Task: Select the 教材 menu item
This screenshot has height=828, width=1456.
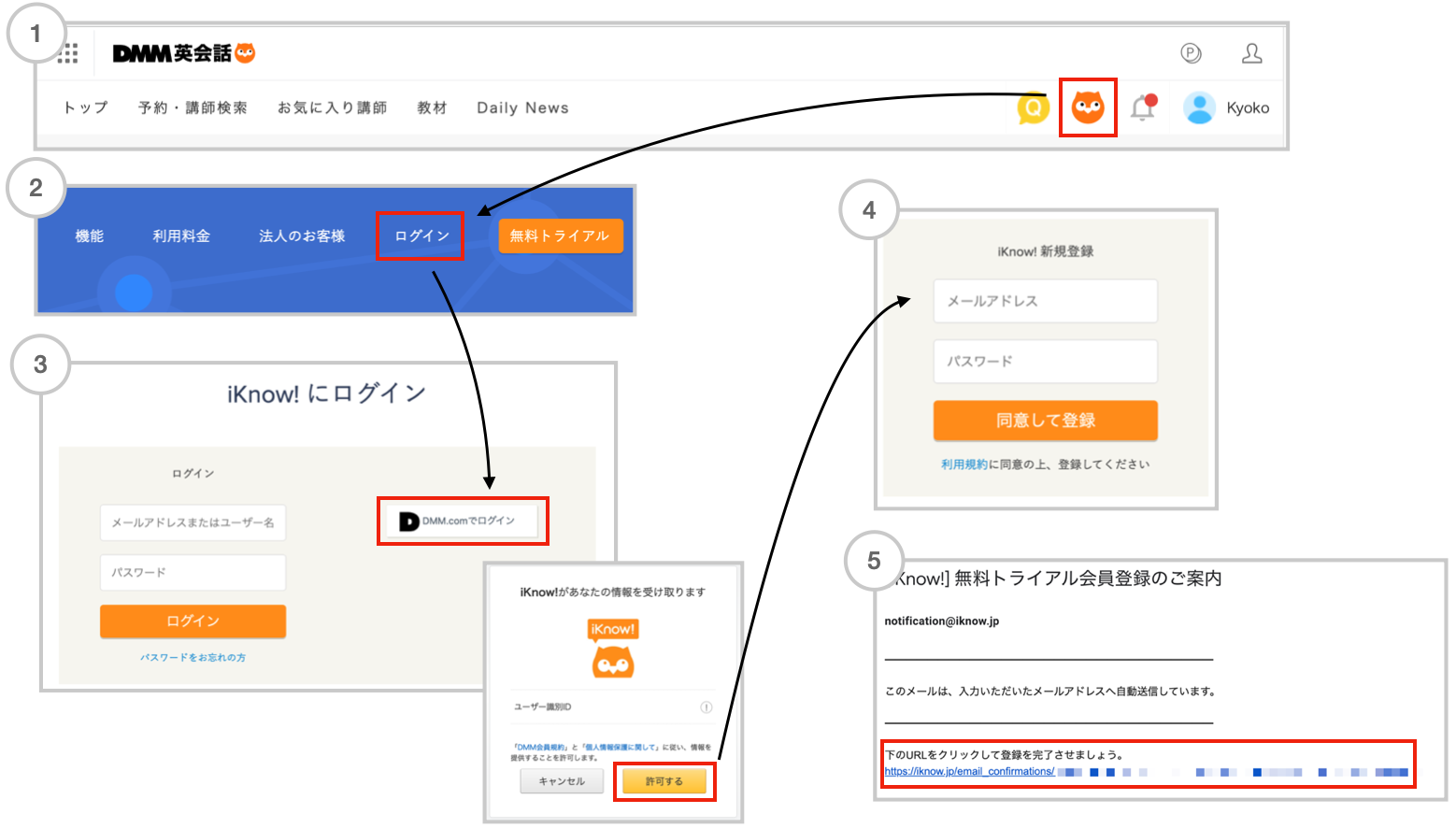Action: [432, 107]
